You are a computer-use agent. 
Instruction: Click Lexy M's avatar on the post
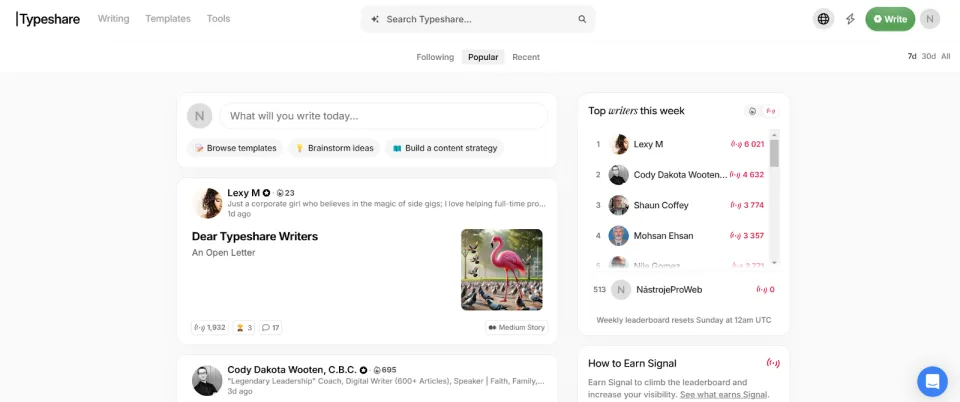(207, 203)
